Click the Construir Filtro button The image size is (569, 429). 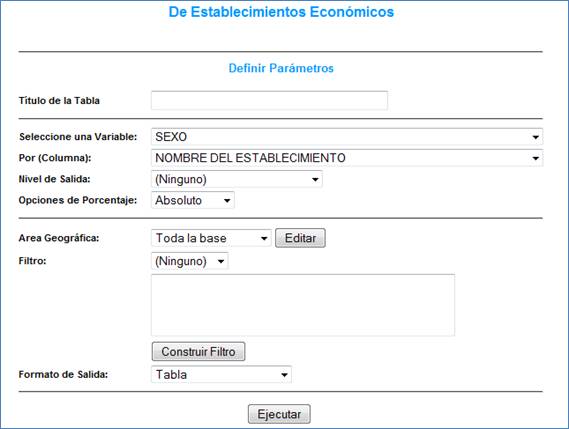tap(198, 351)
